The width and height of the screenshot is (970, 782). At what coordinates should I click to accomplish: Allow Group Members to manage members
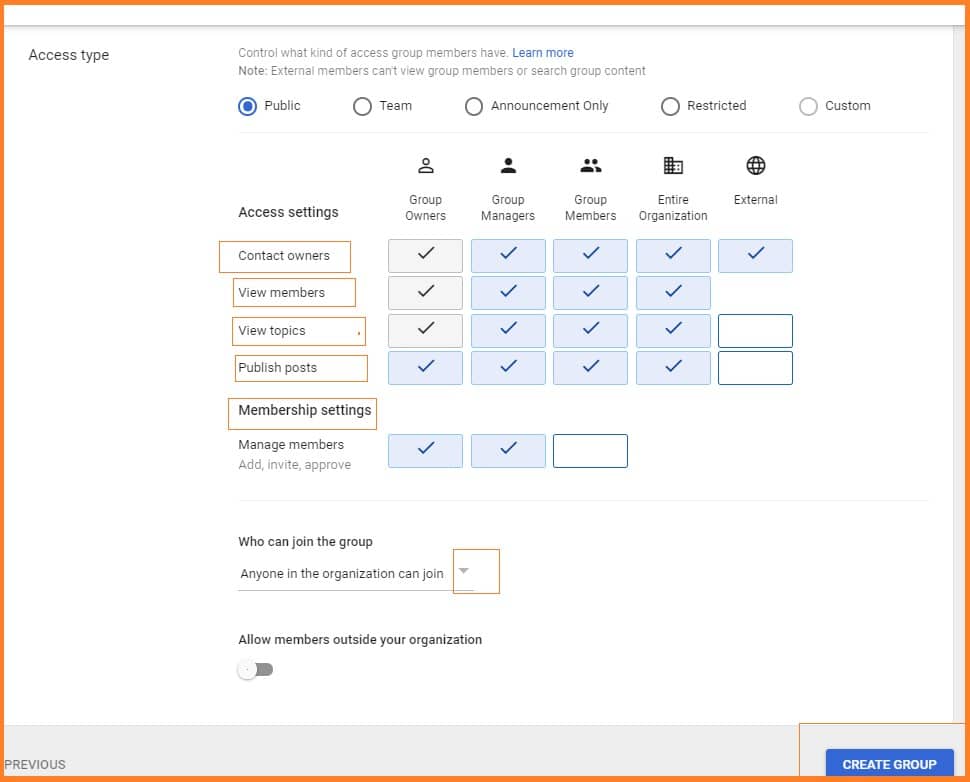[x=590, y=451]
